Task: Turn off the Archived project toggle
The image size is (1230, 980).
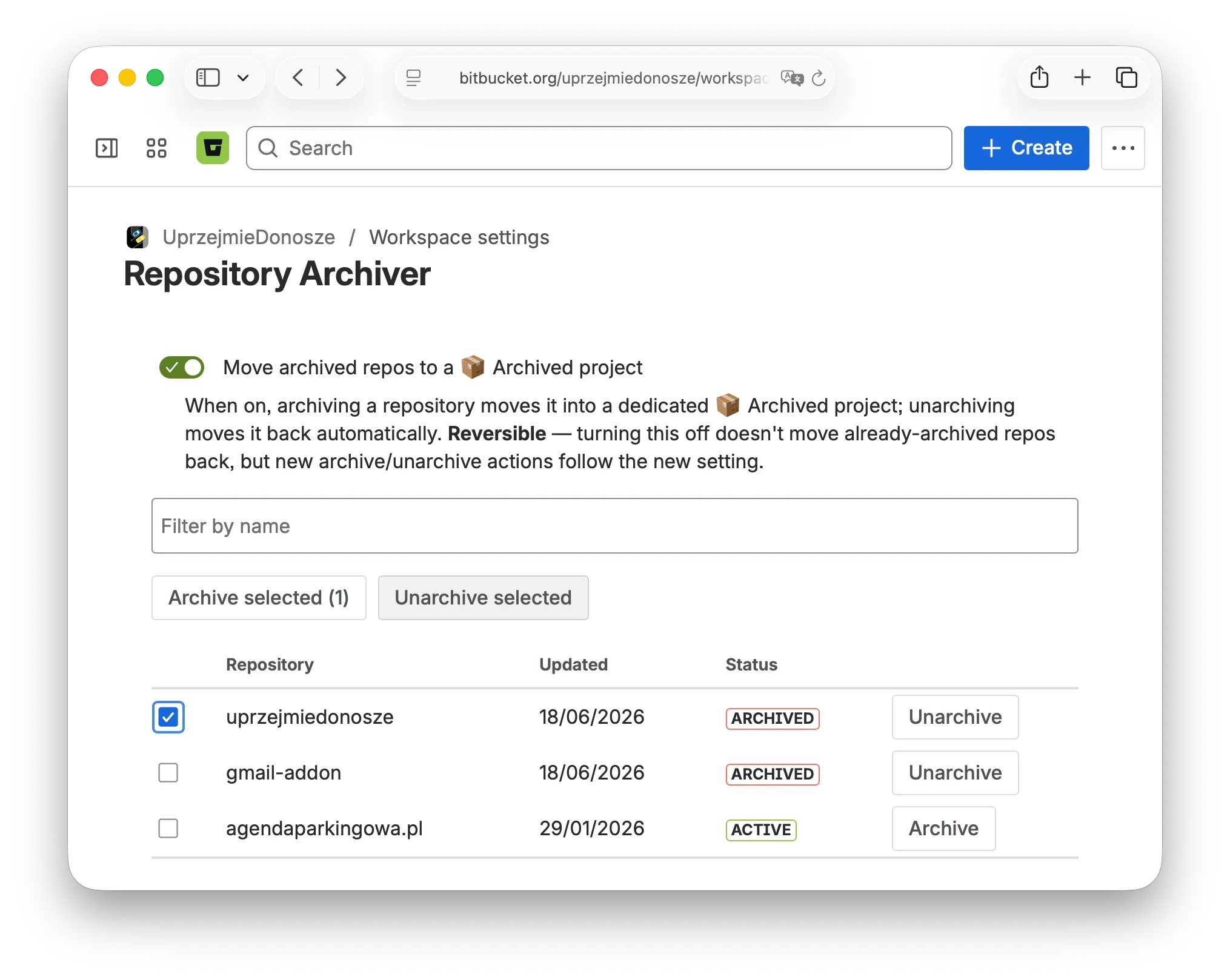Action: click(182, 367)
